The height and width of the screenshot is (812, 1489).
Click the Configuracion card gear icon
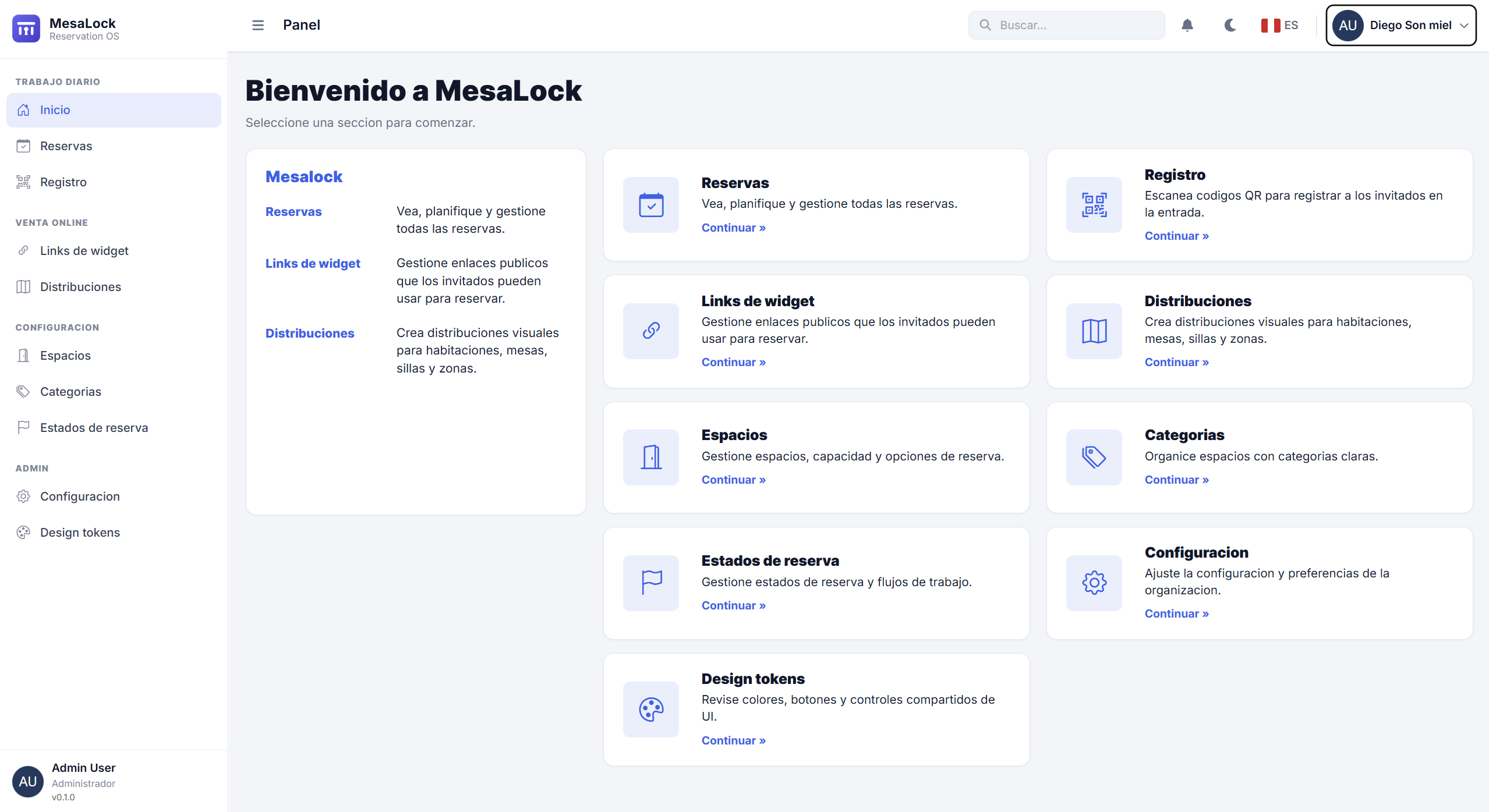pyautogui.click(x=1094, y=583)
